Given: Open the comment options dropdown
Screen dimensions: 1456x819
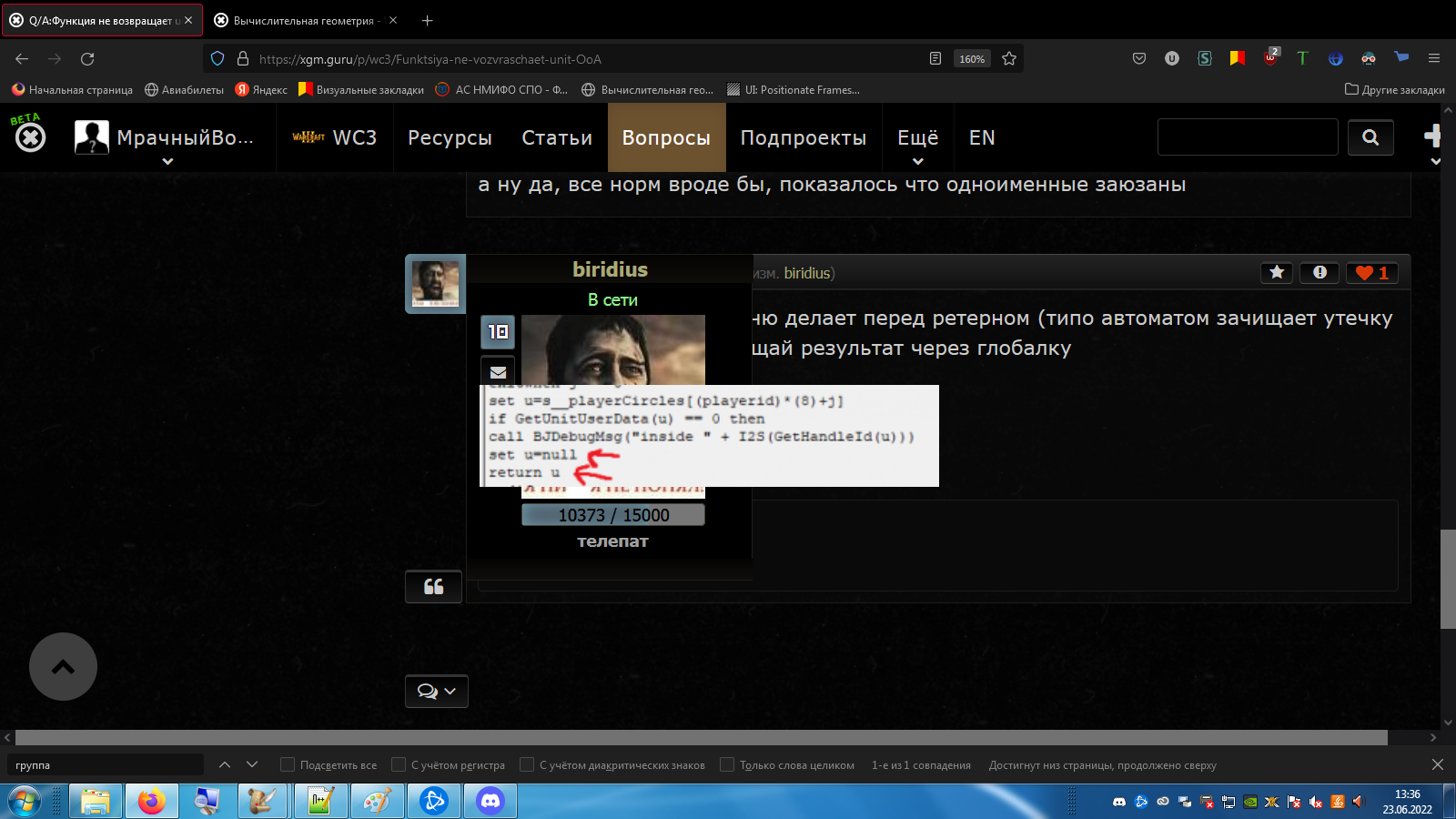Looking at the screenshot, I should point(437,692).
